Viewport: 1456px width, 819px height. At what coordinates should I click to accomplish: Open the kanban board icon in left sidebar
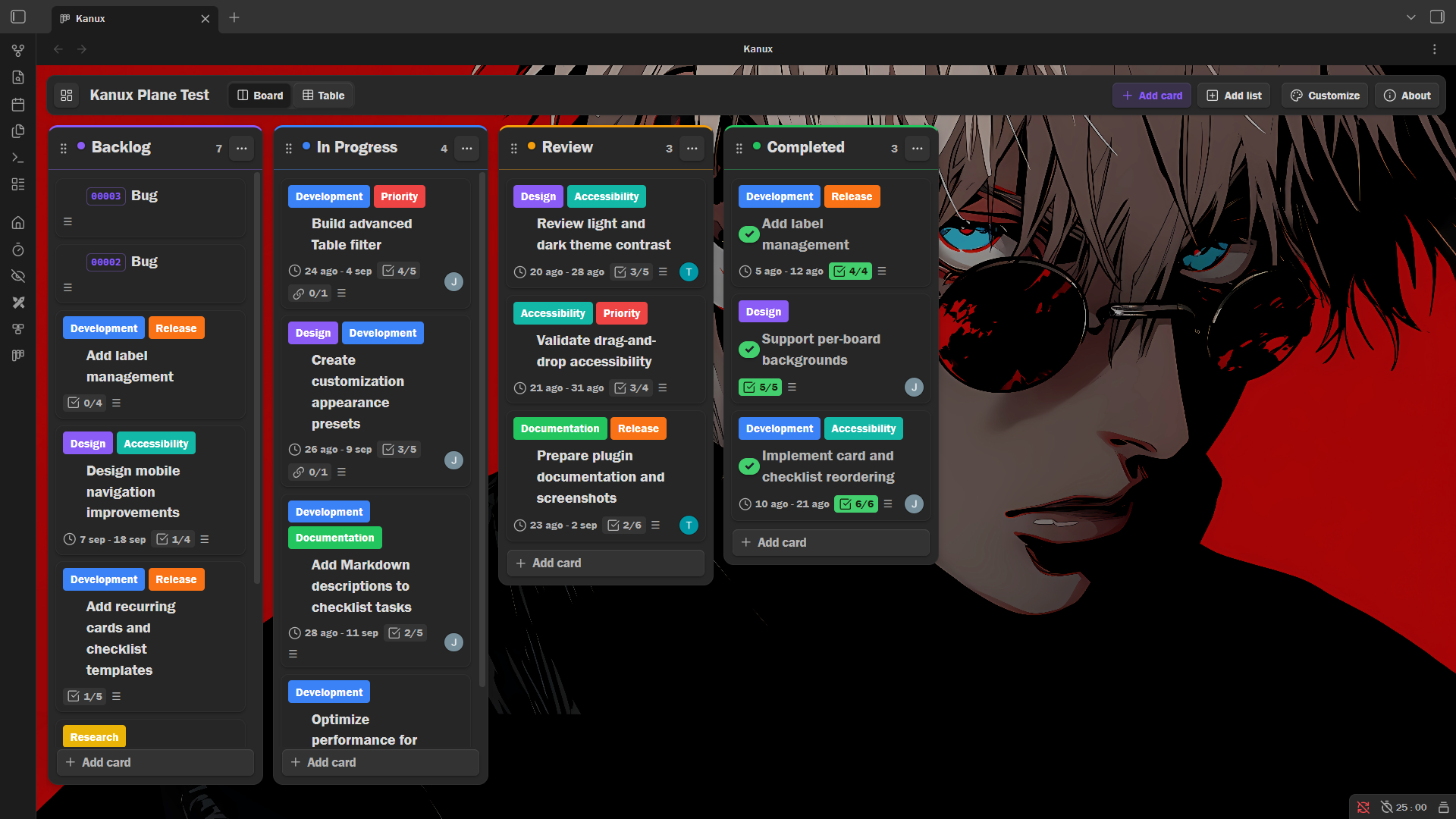coord(18,356)
